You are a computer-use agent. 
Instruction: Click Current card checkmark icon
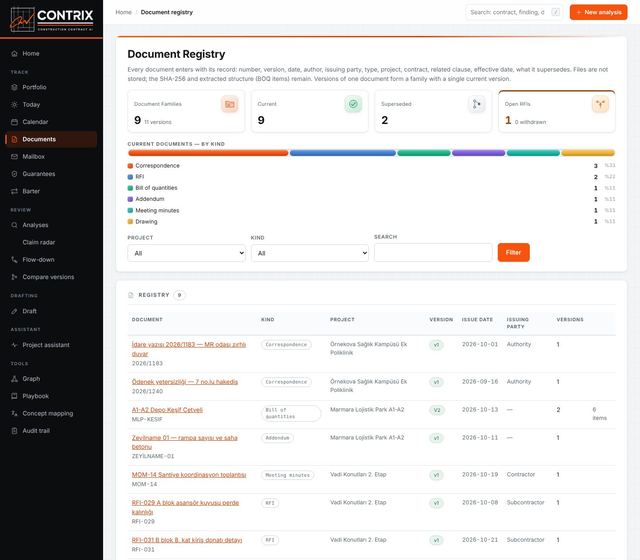tap(353, 104)
